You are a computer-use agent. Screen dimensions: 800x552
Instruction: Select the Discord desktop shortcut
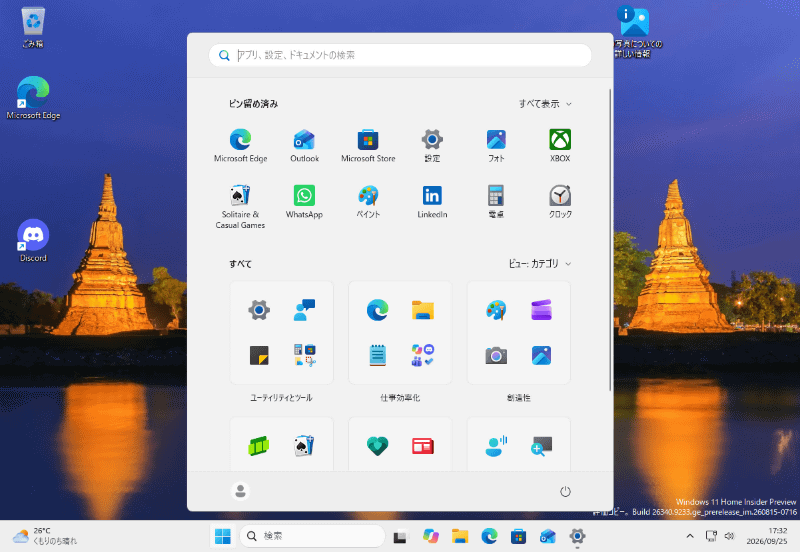pos(33,241)
